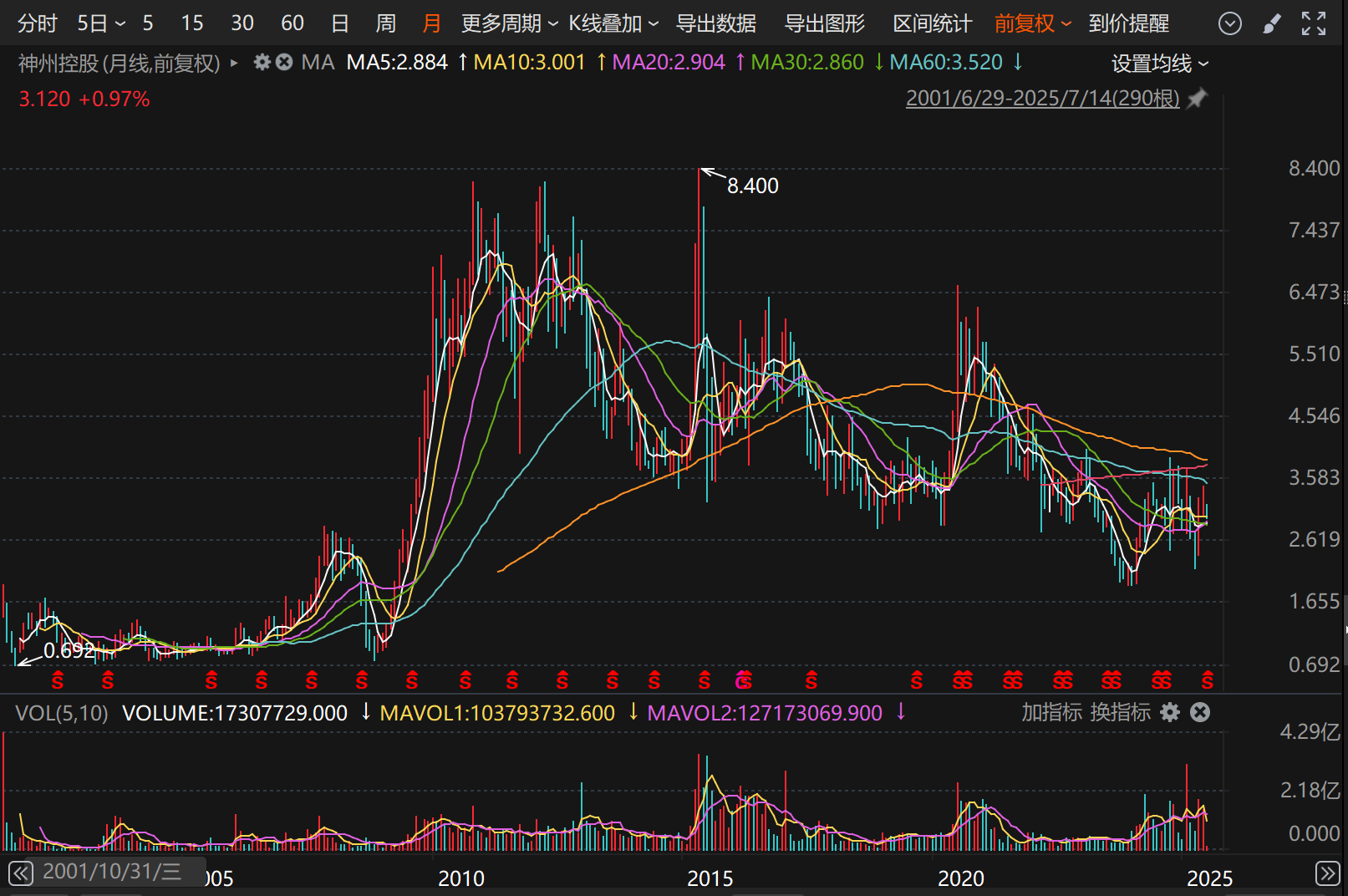This screenshot has width=1348, height=896.
Task: Toggle fullscreen expand icon
Action: point(1314,23)
